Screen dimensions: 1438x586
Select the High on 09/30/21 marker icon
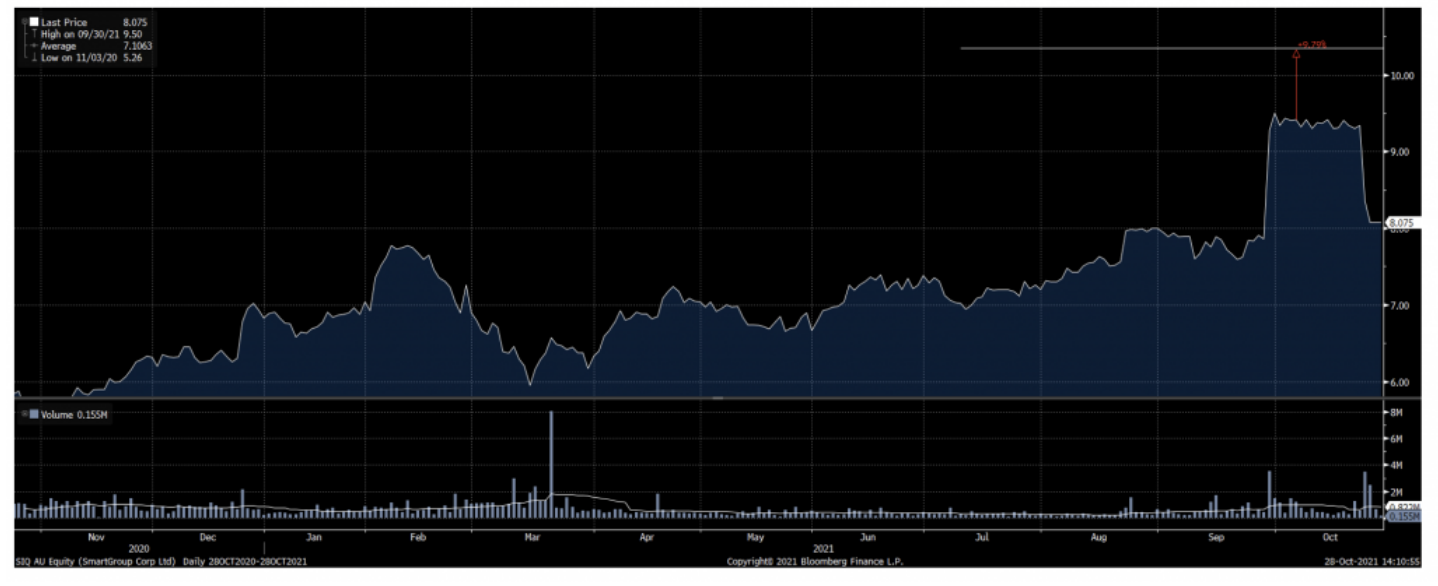34,34
